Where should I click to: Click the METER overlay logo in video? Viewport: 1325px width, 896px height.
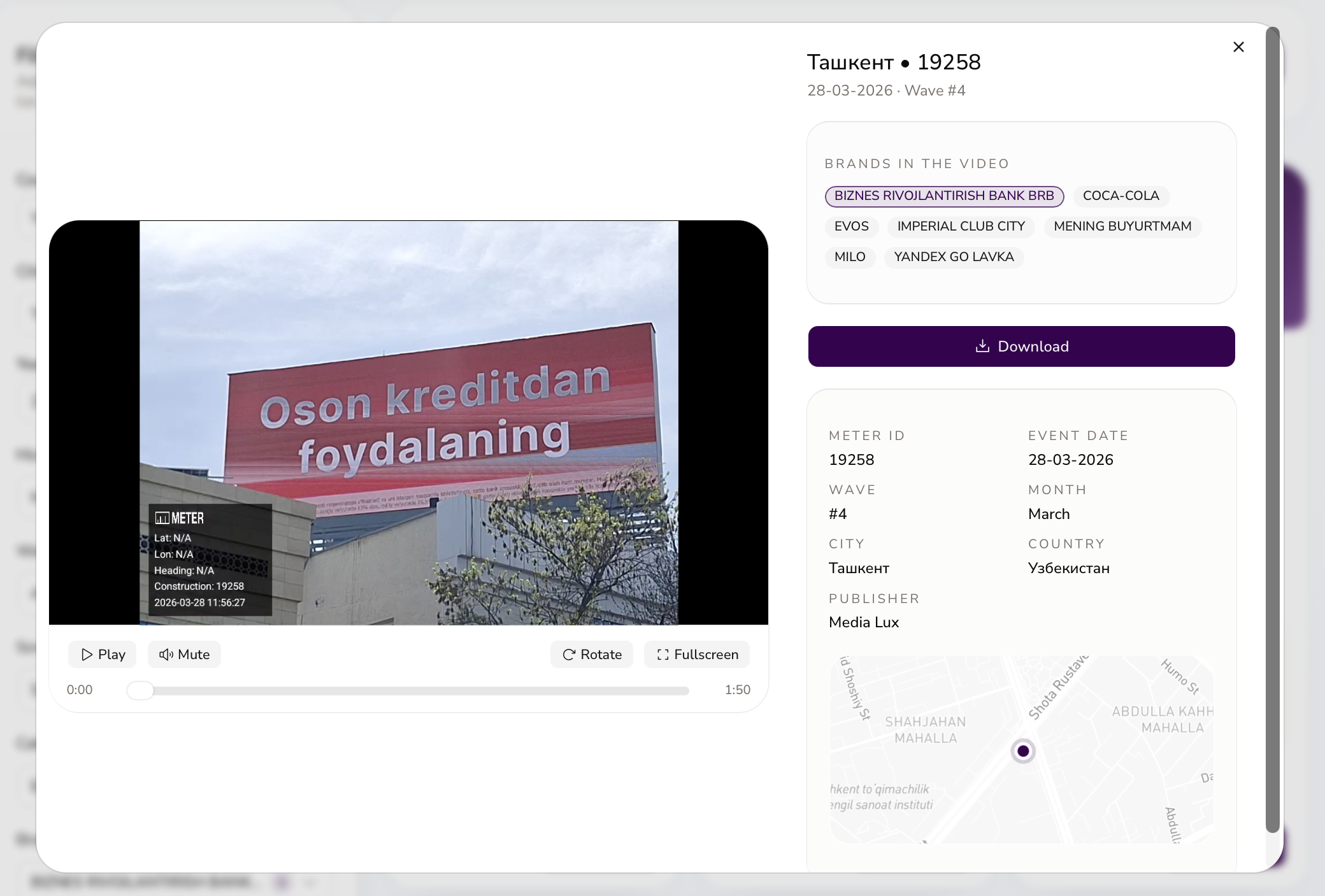point(180,518)
